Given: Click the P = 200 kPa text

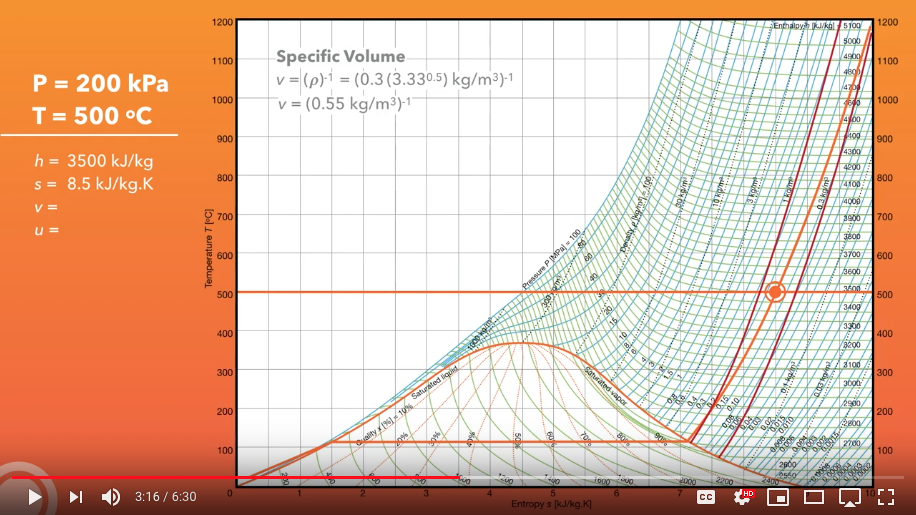Looking at the screenshot, I should click(x=100, y=84).
